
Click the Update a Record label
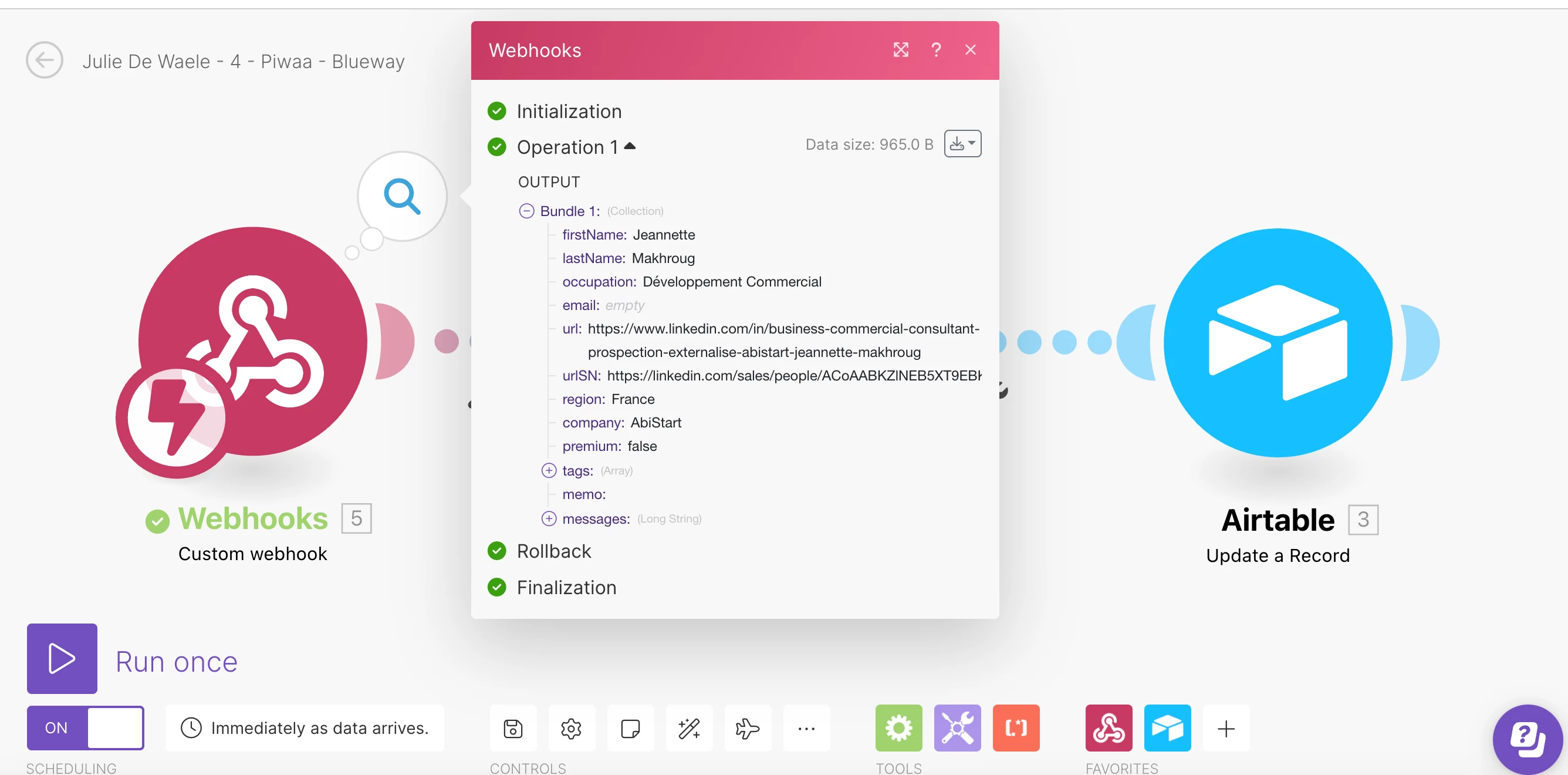[x=1278, y=555]
